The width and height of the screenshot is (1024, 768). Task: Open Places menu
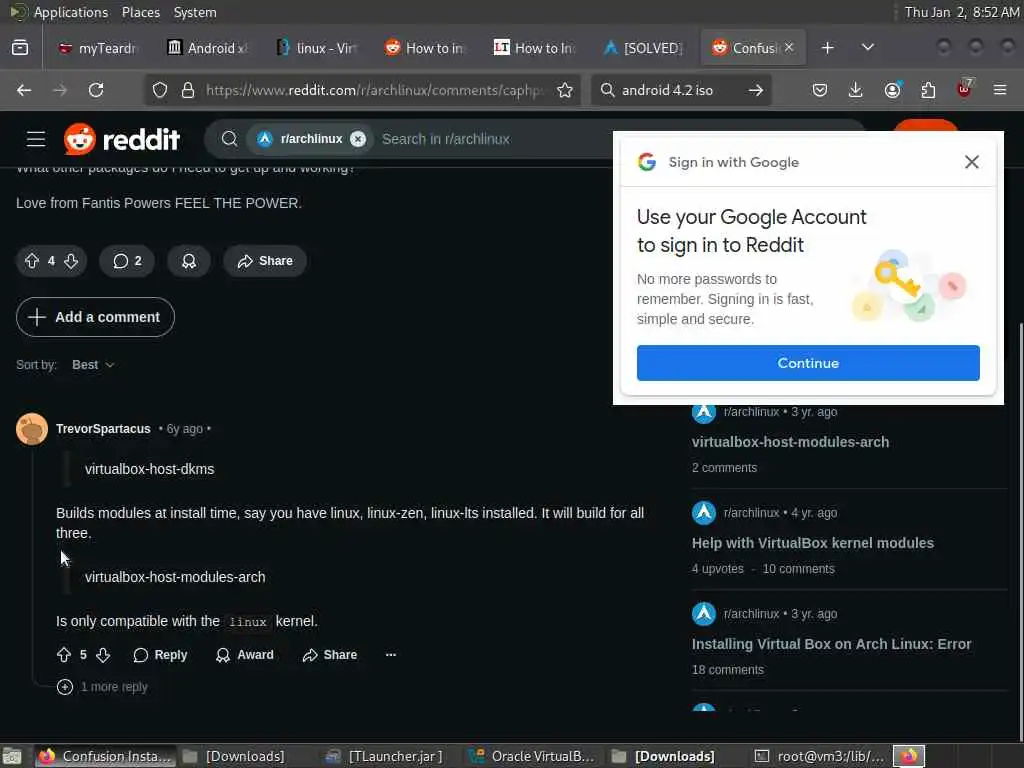coord(140,12)
